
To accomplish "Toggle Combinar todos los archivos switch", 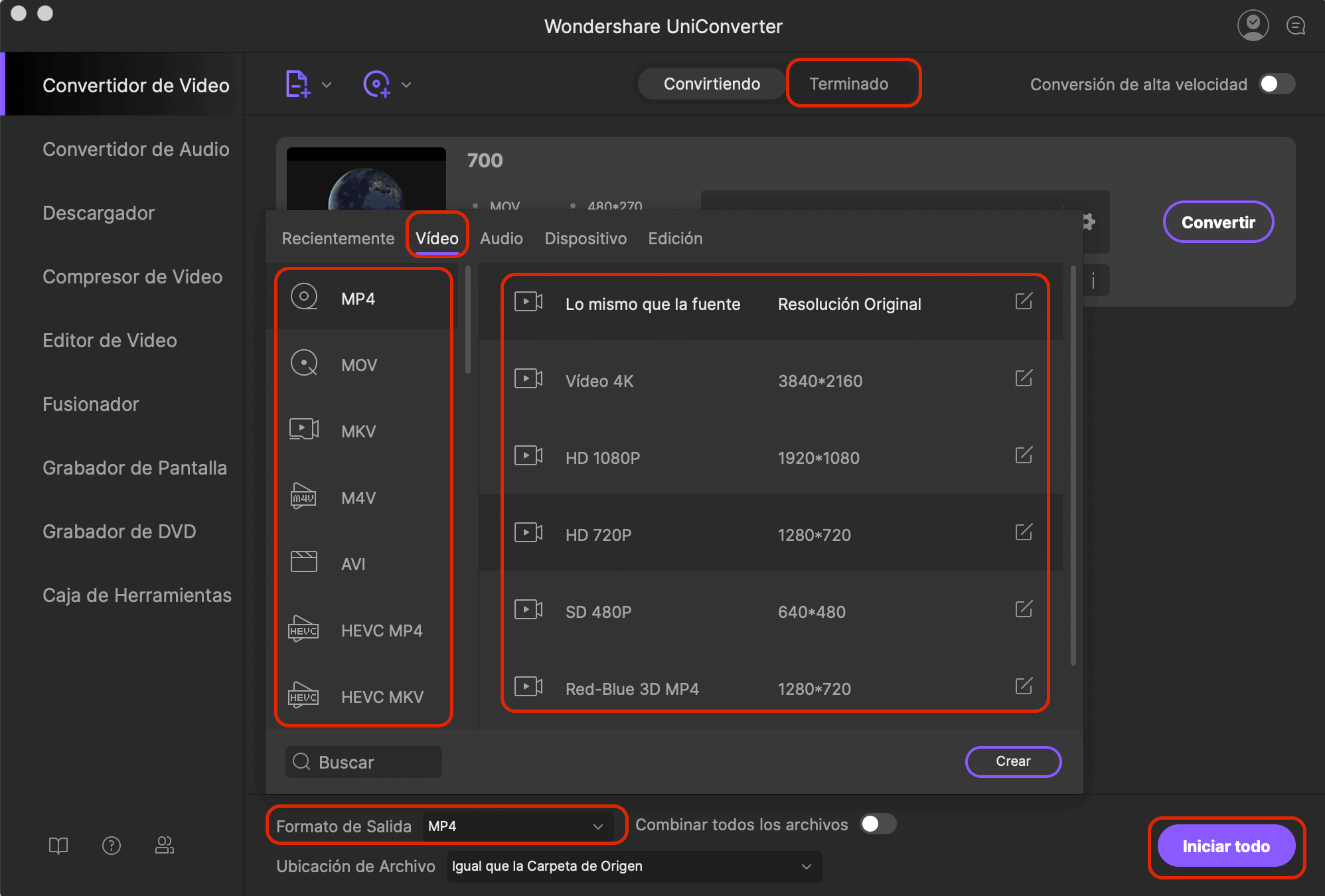I will click(878, 824).
